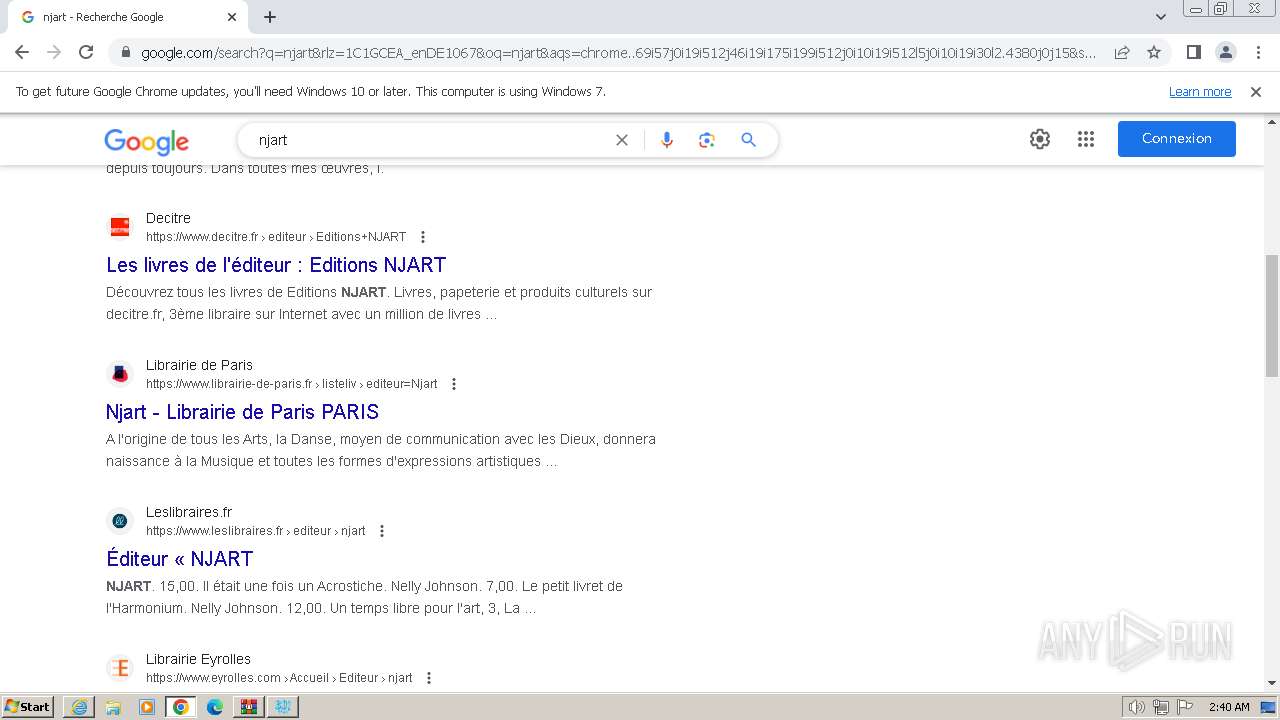Go to the Google homepage logo
This screenshot has height=720, width=1280.
pos(146,141)
